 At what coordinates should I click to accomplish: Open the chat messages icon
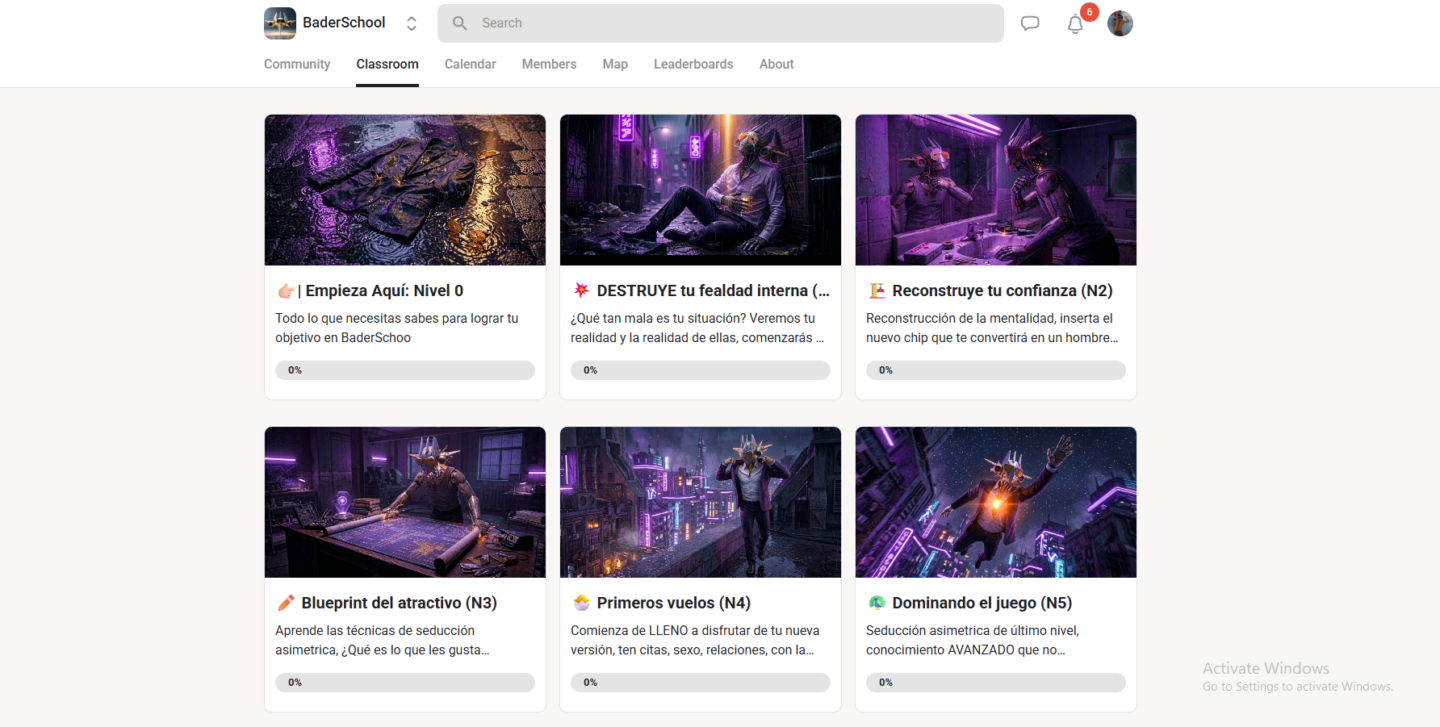click(x=1030, y=23)
